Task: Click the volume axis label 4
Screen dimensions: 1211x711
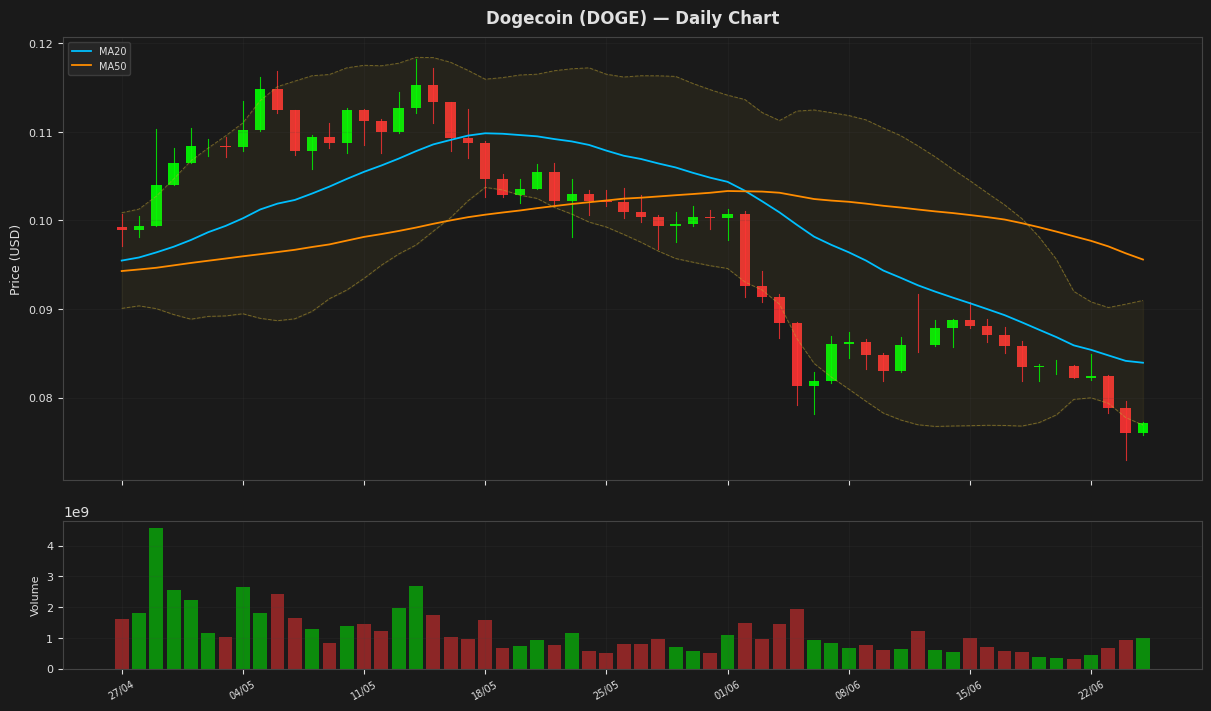Action: point(50,546)
